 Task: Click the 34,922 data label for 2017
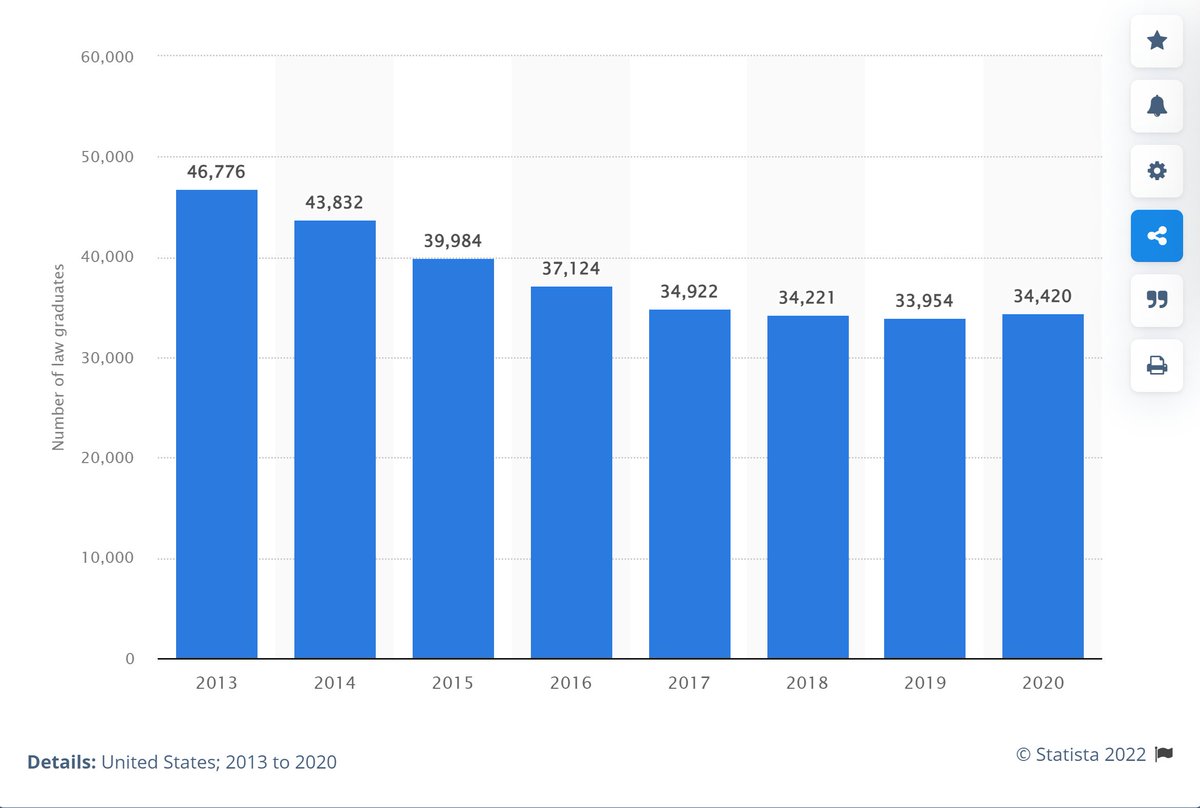pyautogui.click(x=689, y=291)
